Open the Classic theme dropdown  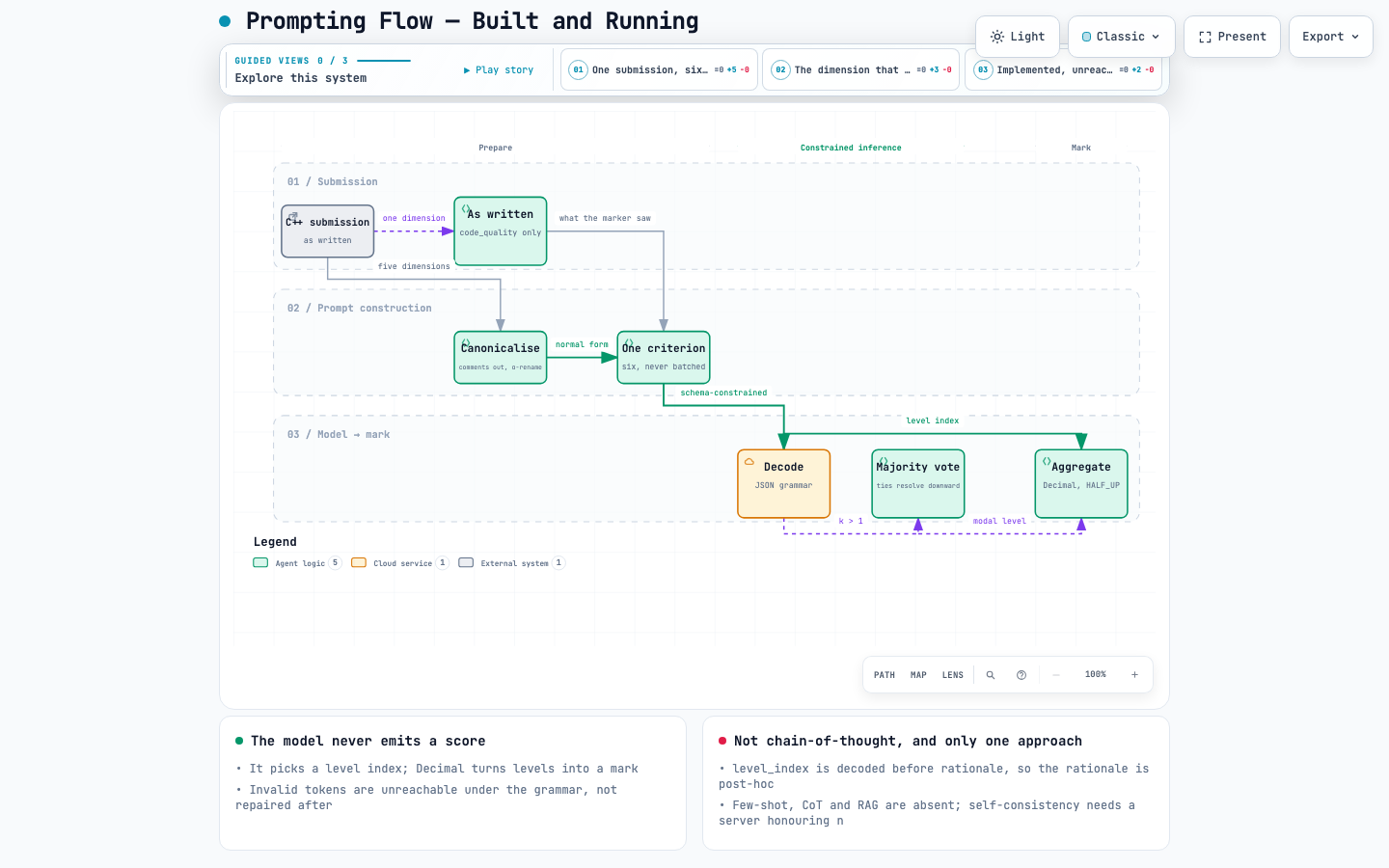click(1122, 37)
